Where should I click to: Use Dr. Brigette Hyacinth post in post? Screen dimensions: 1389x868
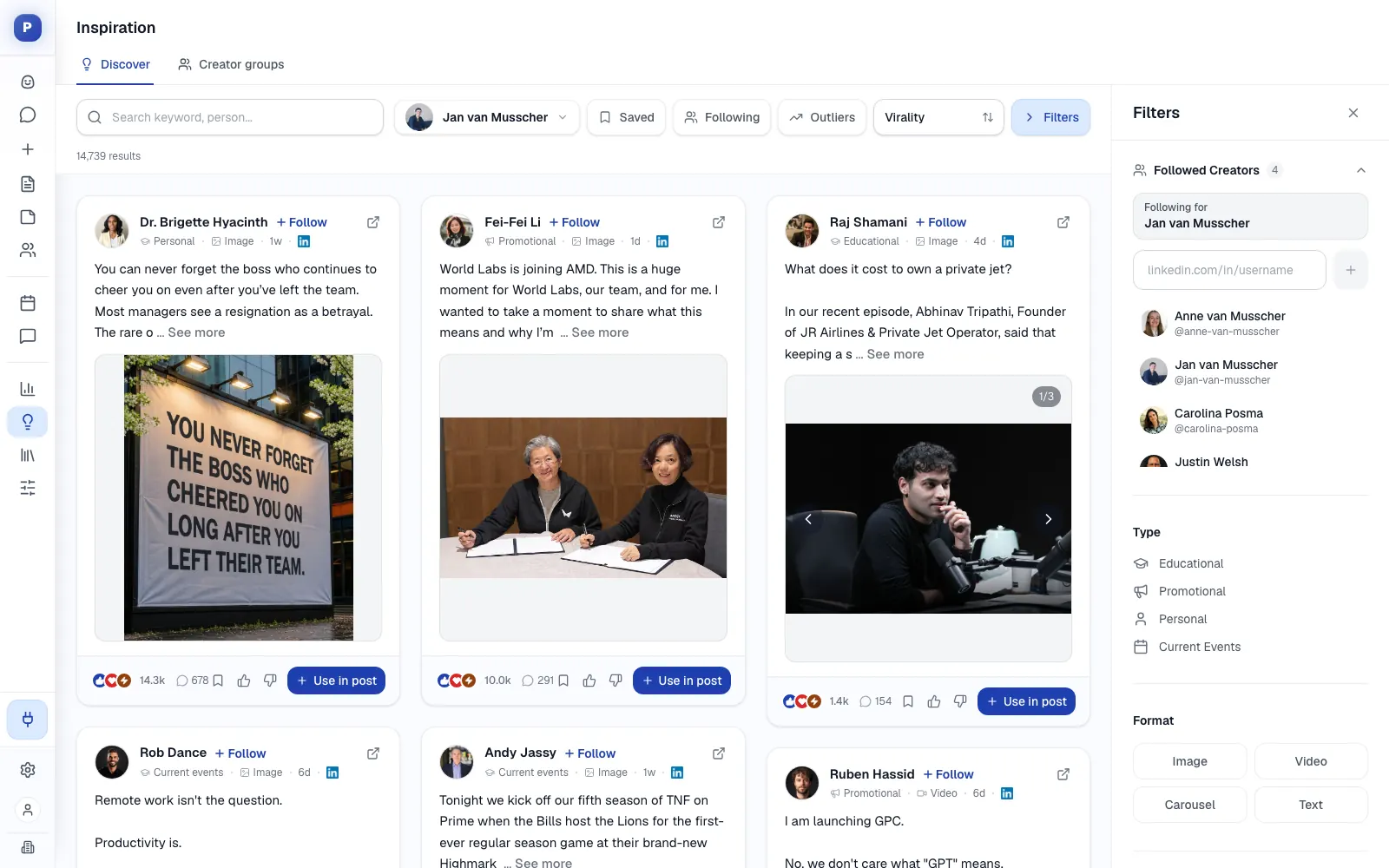tap(337, 681)
